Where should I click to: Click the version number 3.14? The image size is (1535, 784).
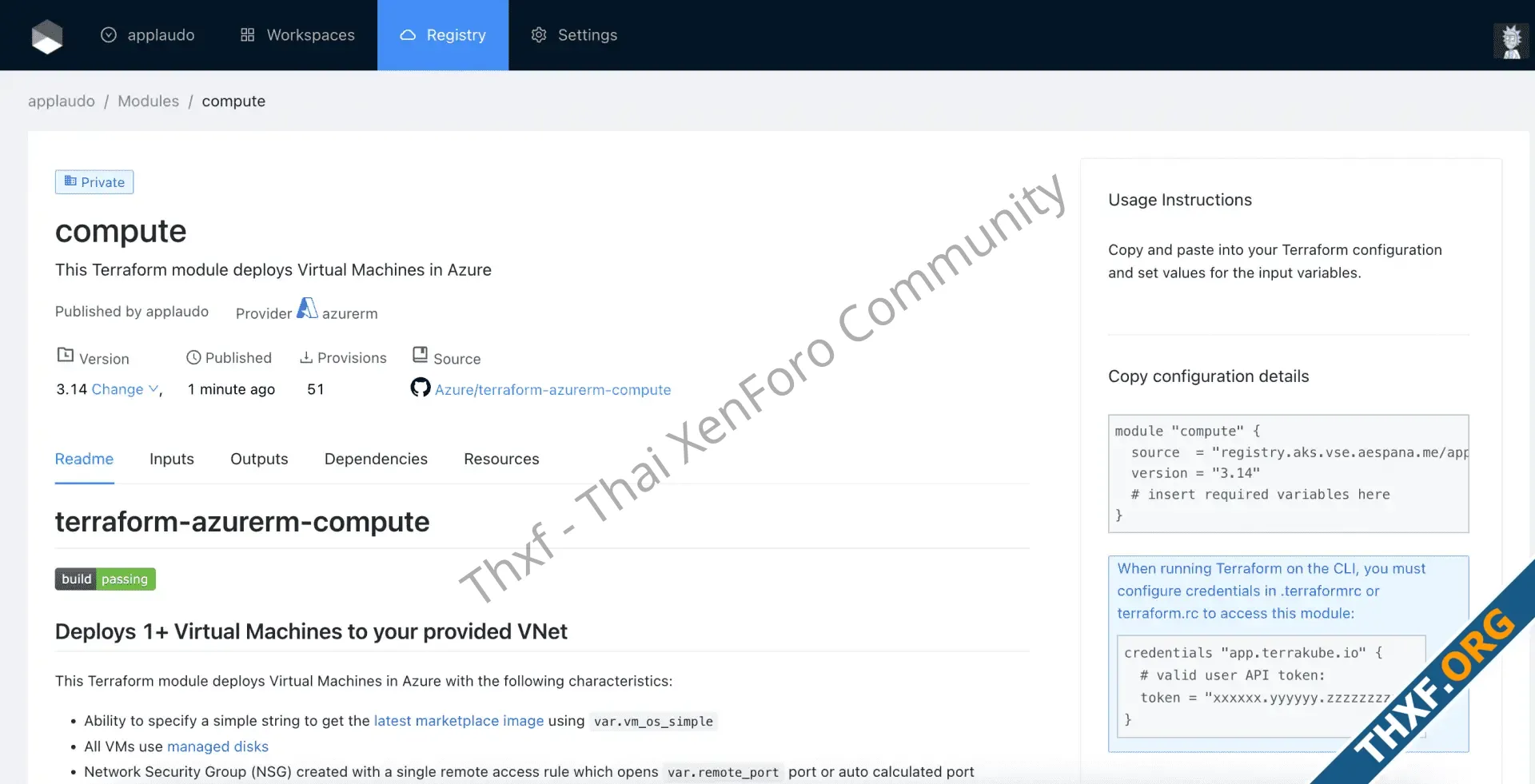[x=71, y=389]
